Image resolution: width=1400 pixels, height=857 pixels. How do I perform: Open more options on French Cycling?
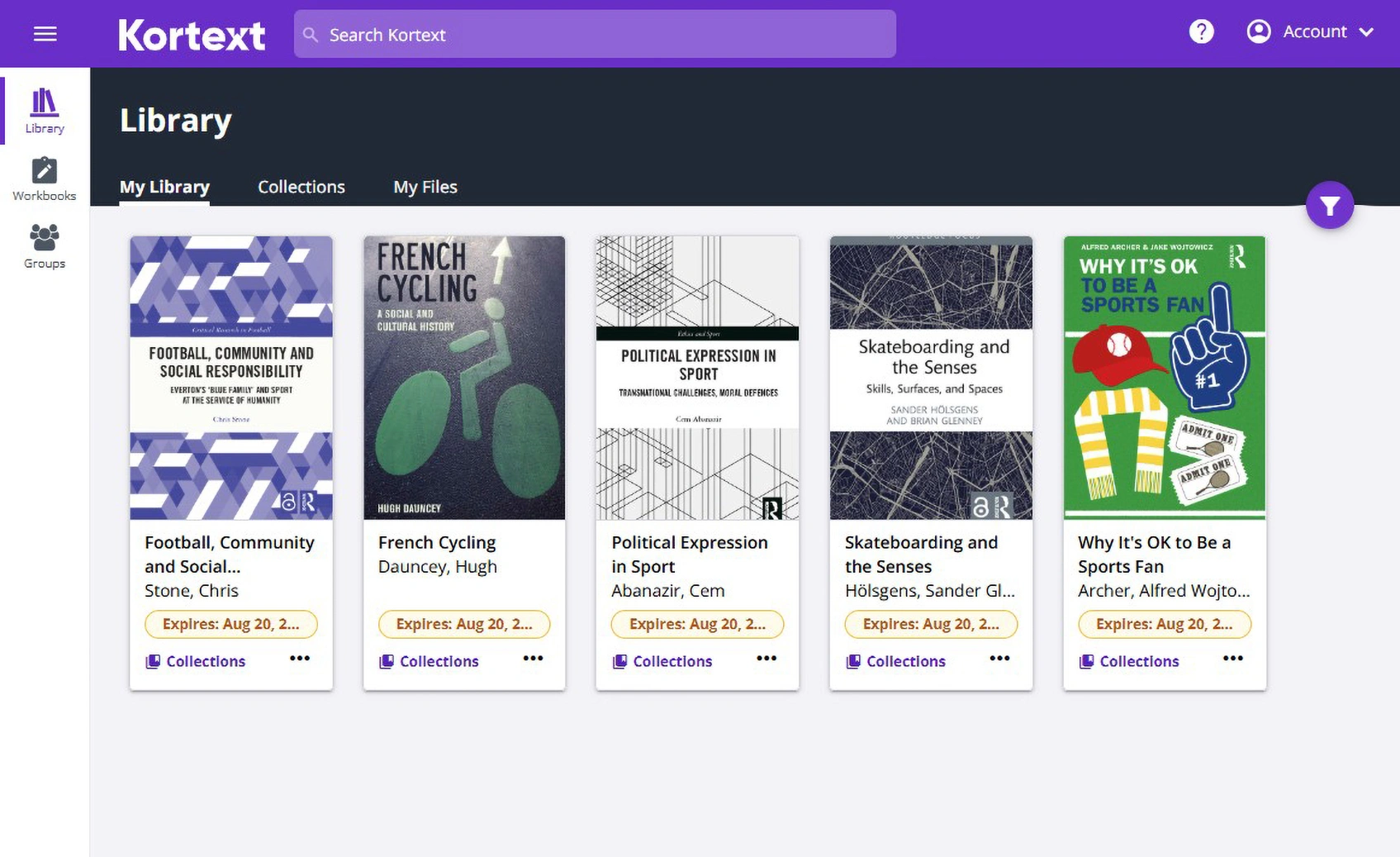[534, 659]
